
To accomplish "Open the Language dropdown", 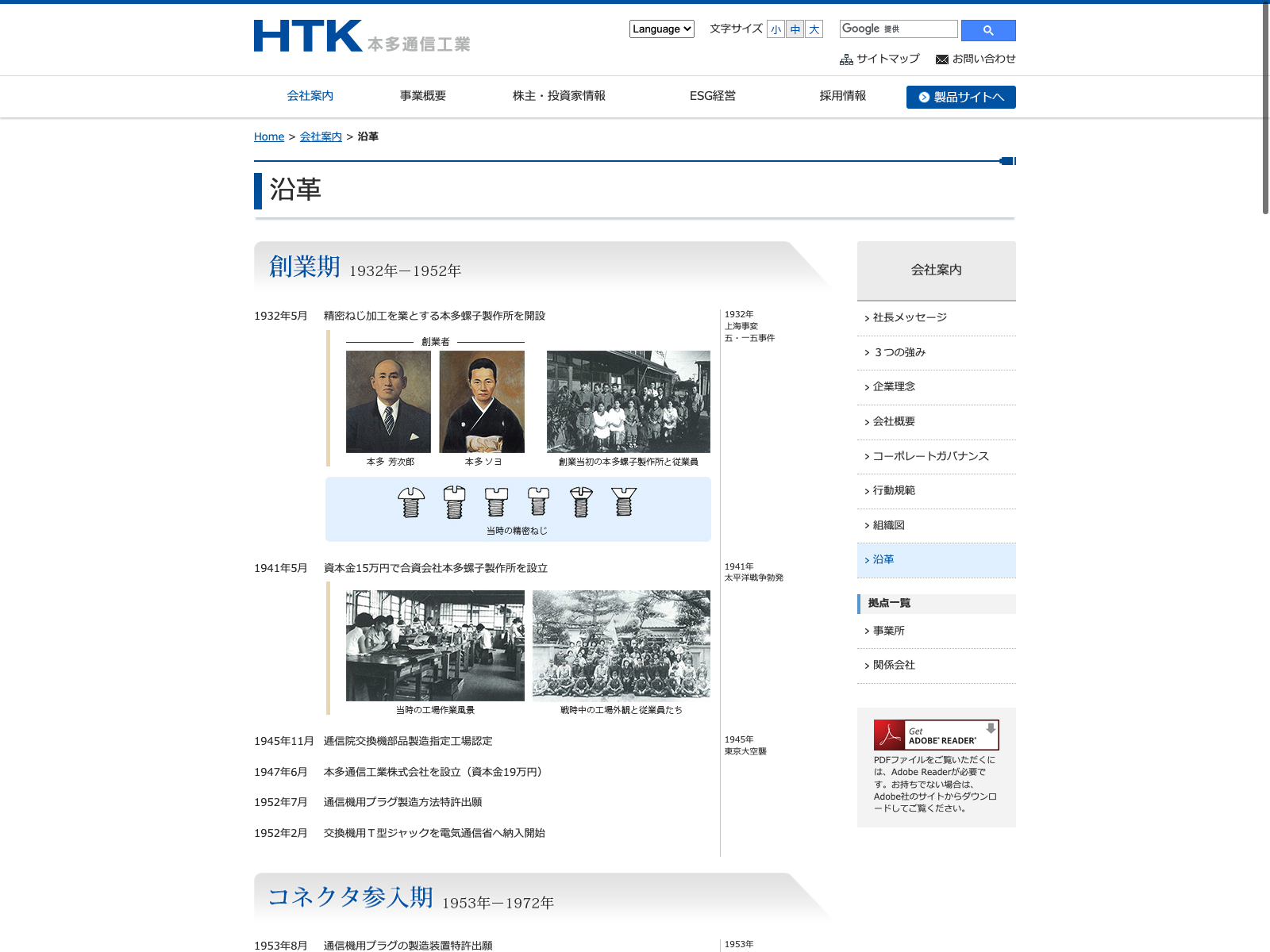I will [x=662, y=29].
